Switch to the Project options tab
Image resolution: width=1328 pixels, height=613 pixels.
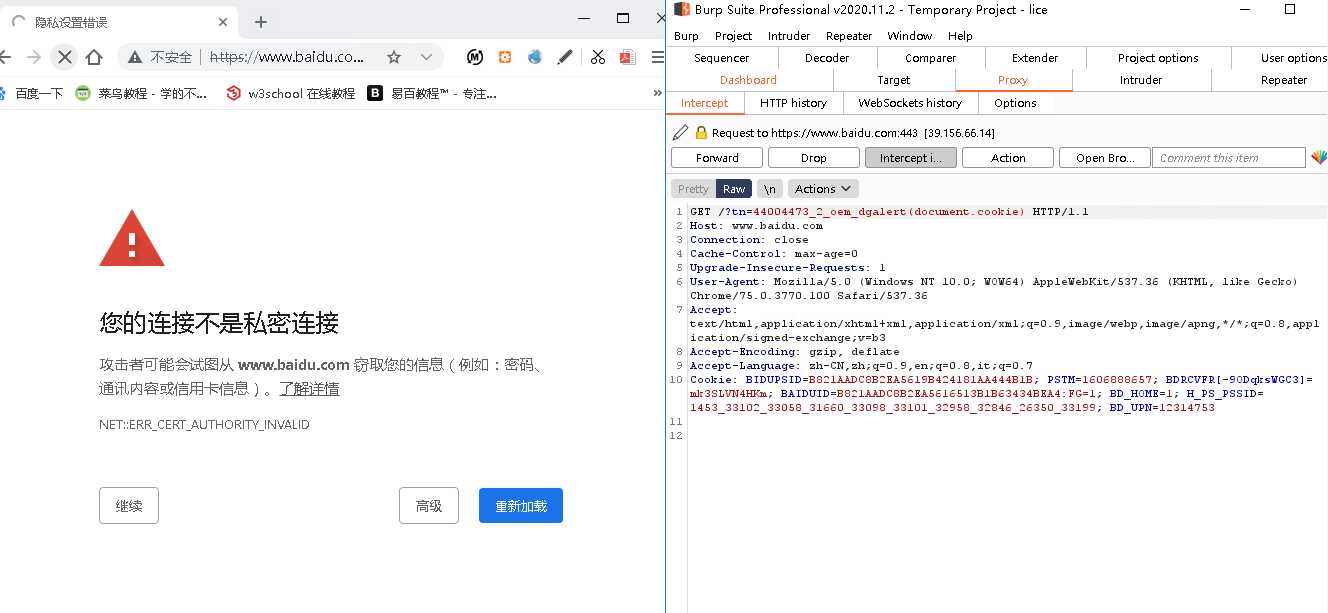coord(1158,58)
